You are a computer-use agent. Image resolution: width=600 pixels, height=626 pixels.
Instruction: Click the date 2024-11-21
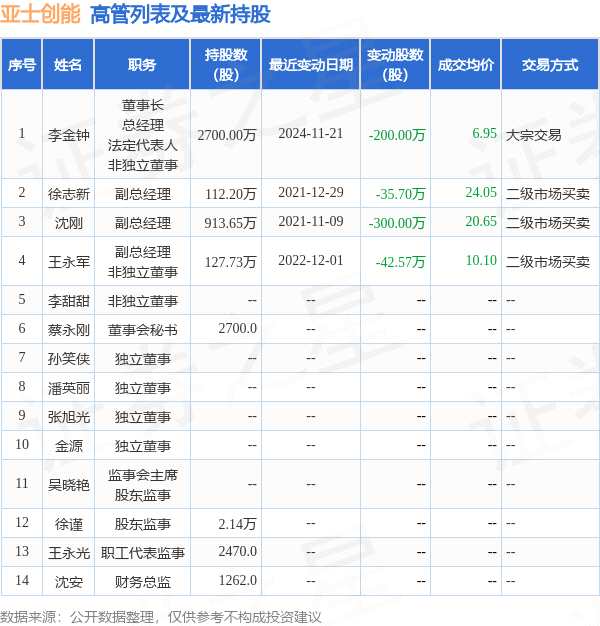311,133
